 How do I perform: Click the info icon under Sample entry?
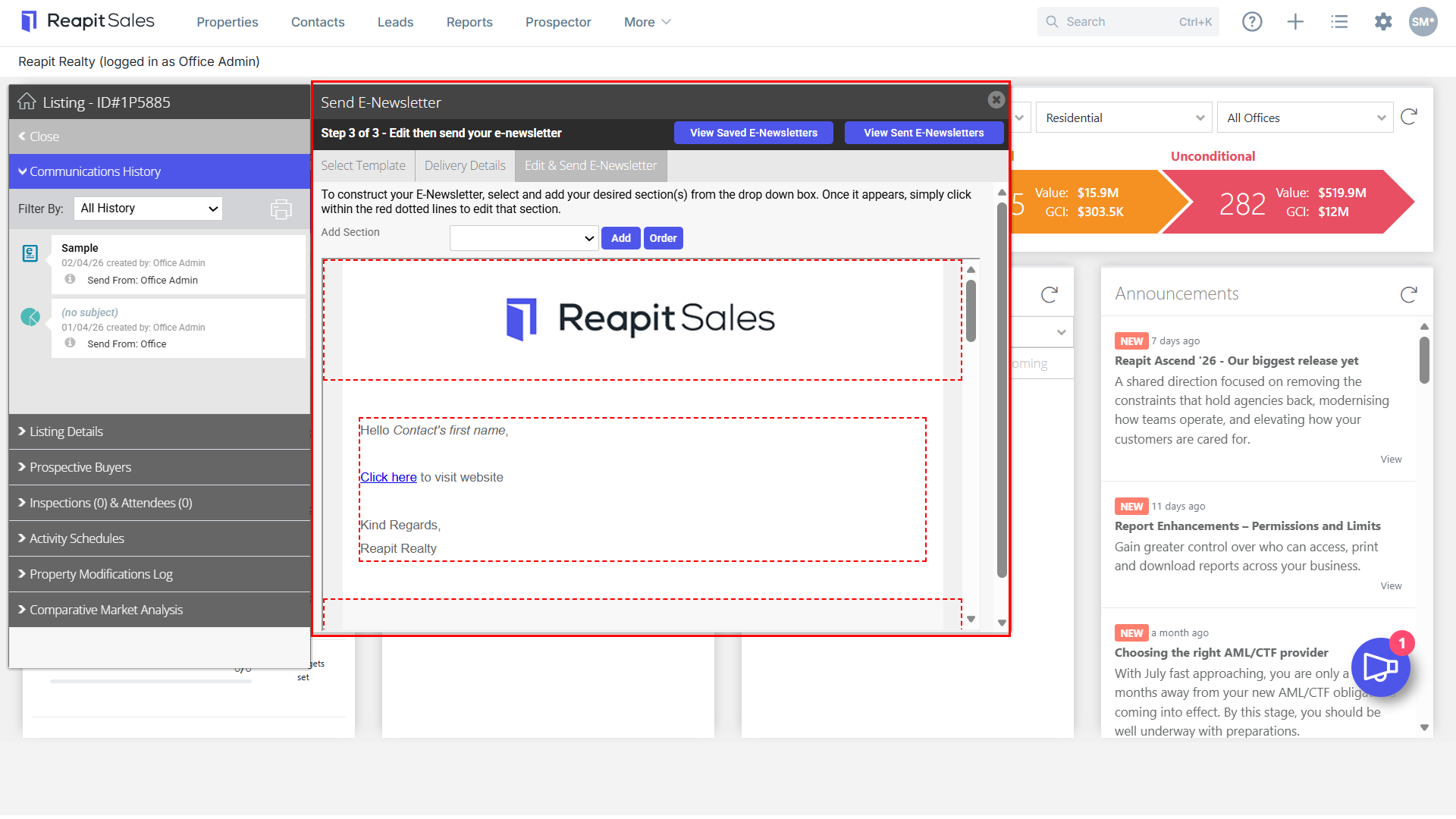click(70, 279)
